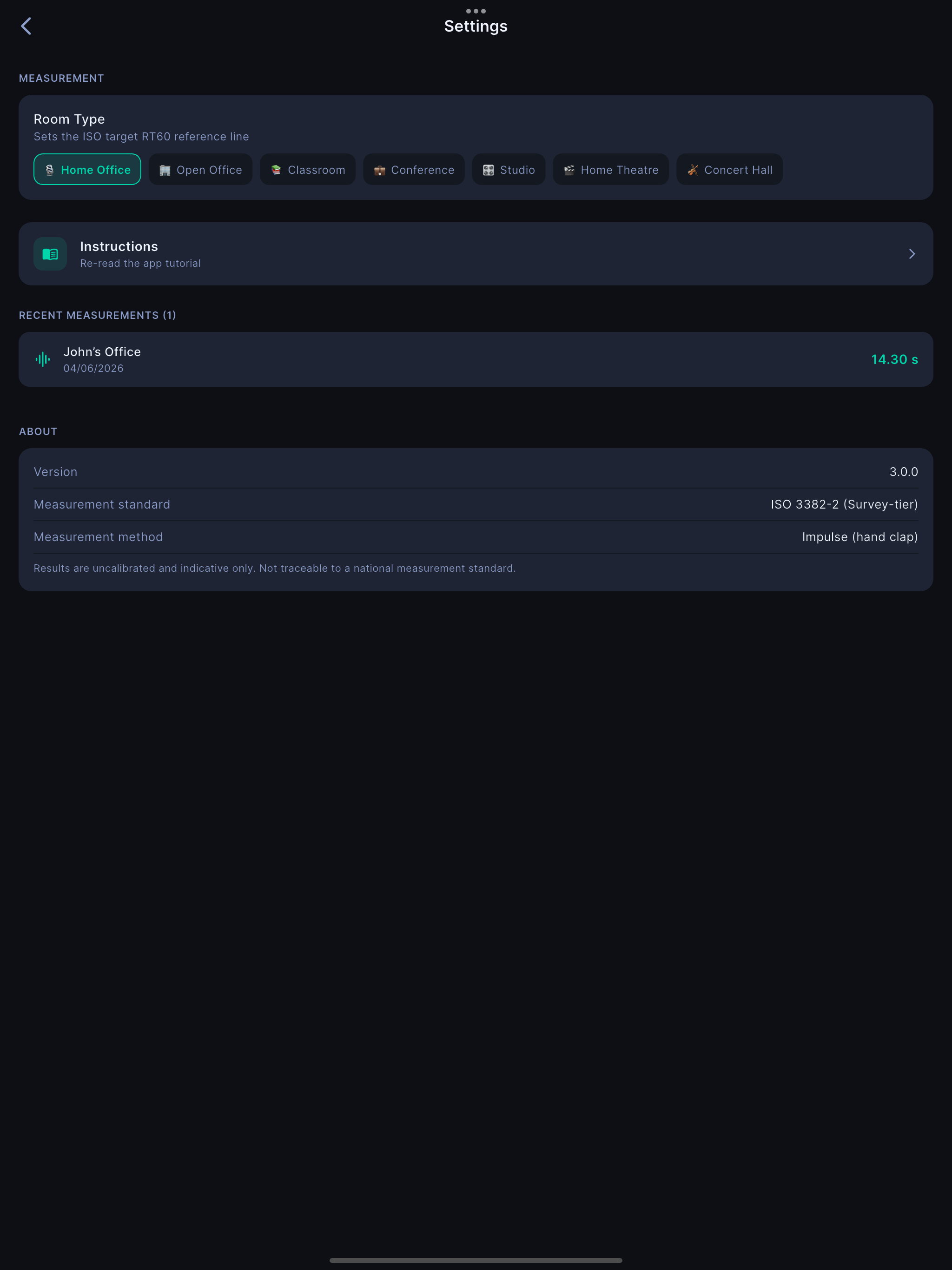
Task: Tap the three-dot multitasking indicator
Action: click(x=476, y=11)
